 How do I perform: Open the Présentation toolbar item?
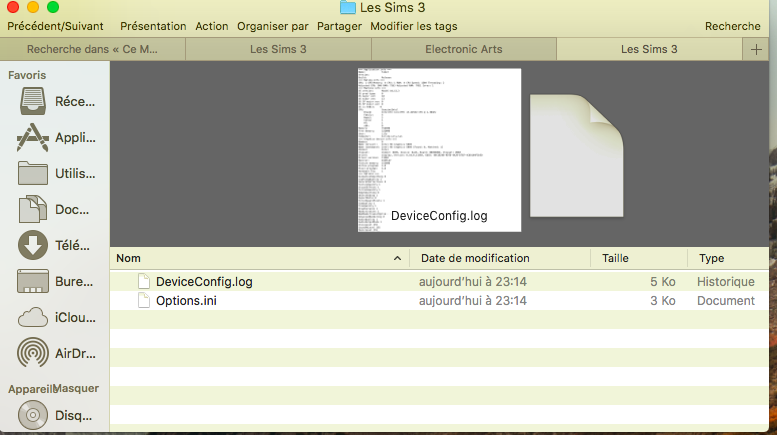click(153, 26)
